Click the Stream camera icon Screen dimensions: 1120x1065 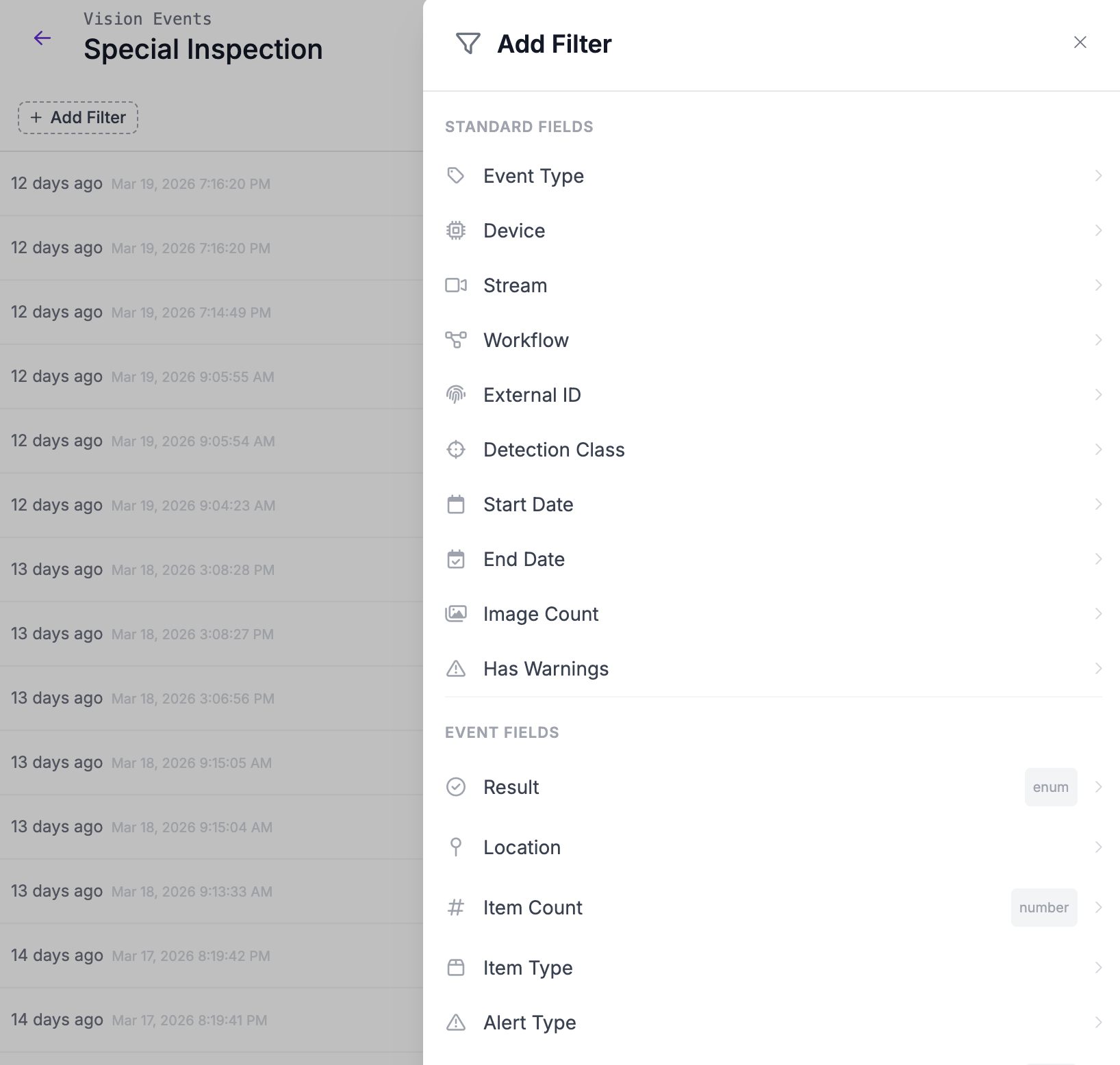coord(456,285)
